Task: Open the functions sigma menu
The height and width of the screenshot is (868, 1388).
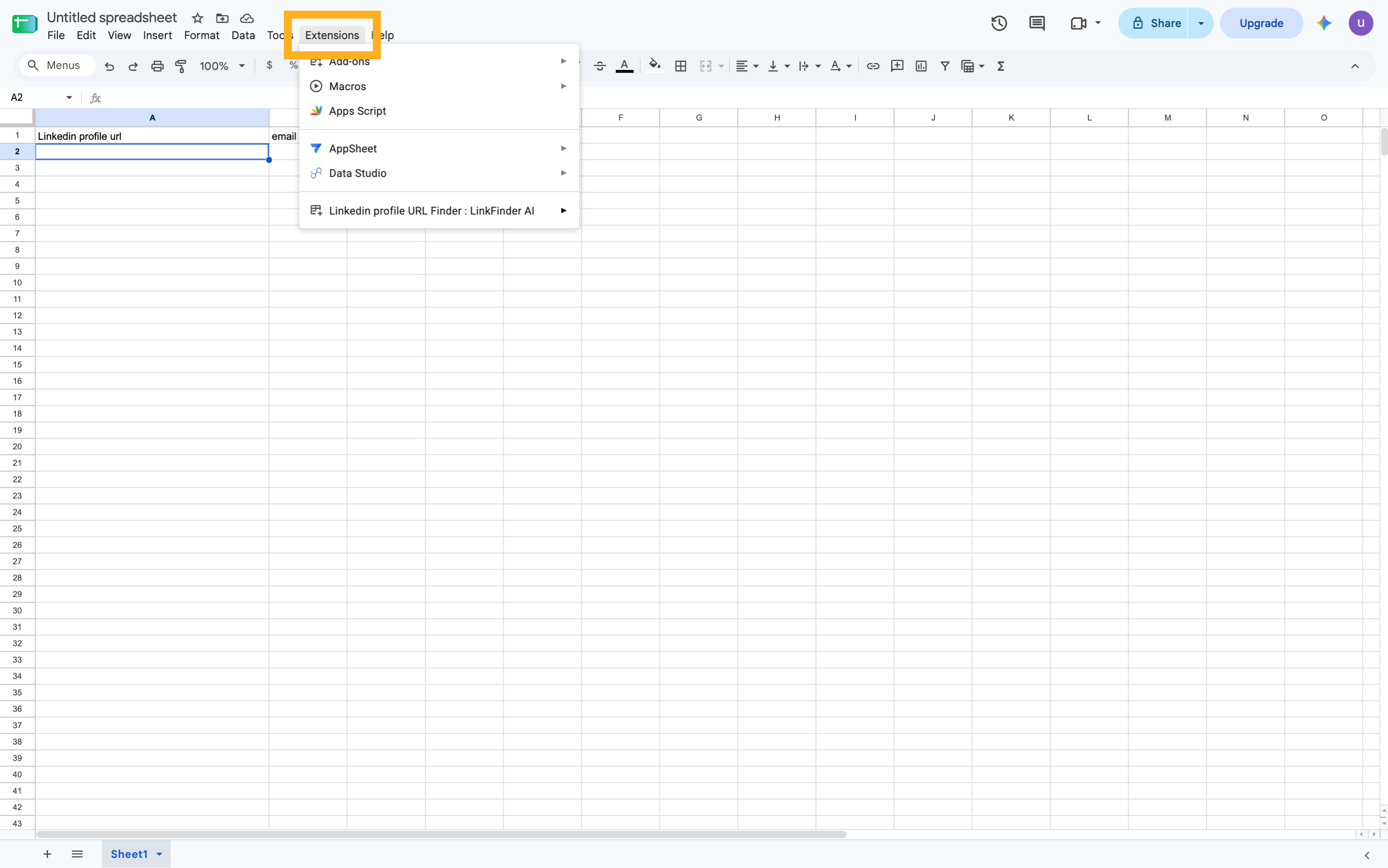Action: [x=1001, y=66]
